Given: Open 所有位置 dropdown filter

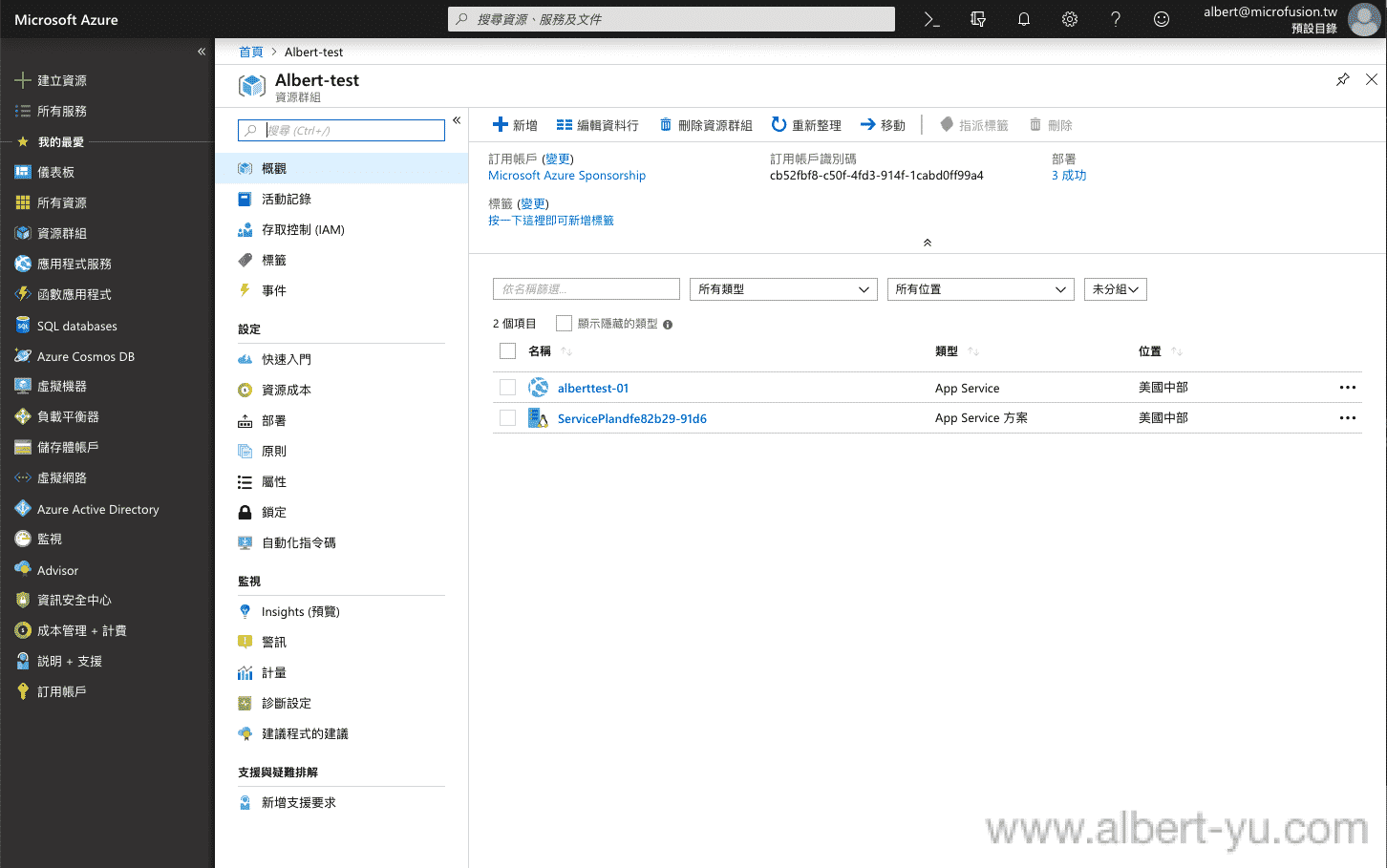Looking at the screenshot, I should (x=980, y=289).
